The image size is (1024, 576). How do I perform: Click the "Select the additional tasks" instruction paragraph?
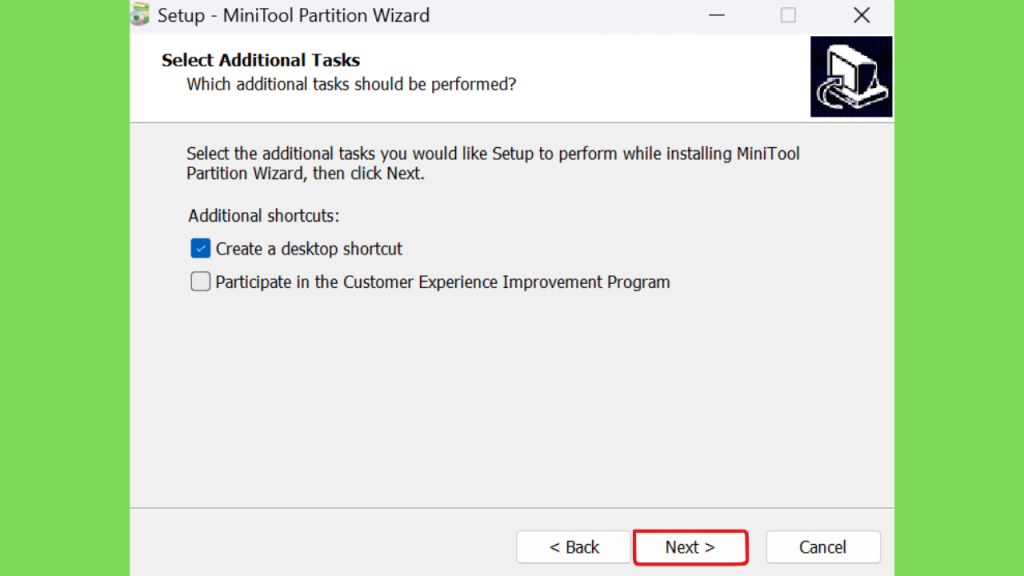pyautogui.click(x=493, y=163)
